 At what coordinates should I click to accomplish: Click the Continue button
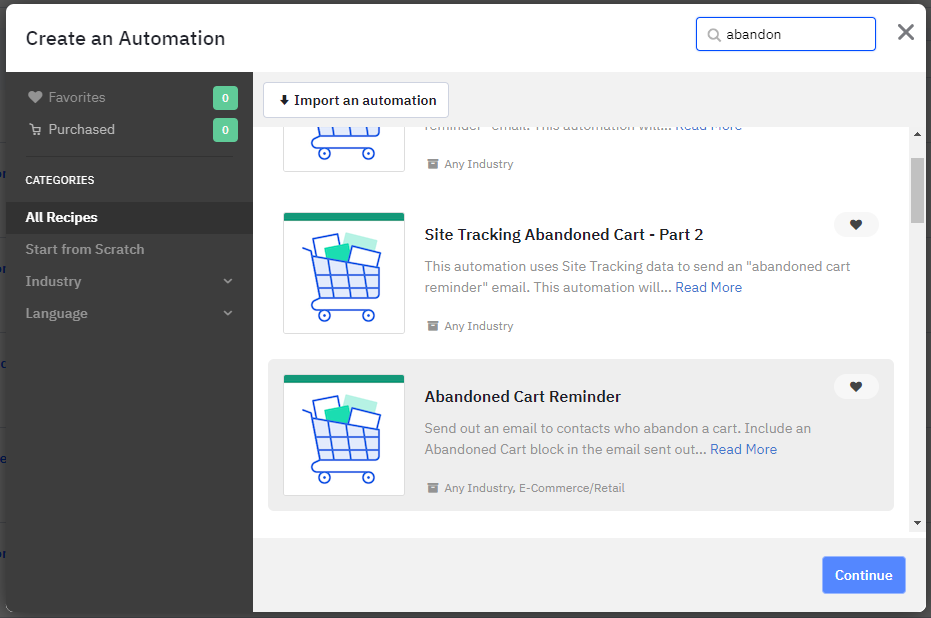tap(863, 575)
